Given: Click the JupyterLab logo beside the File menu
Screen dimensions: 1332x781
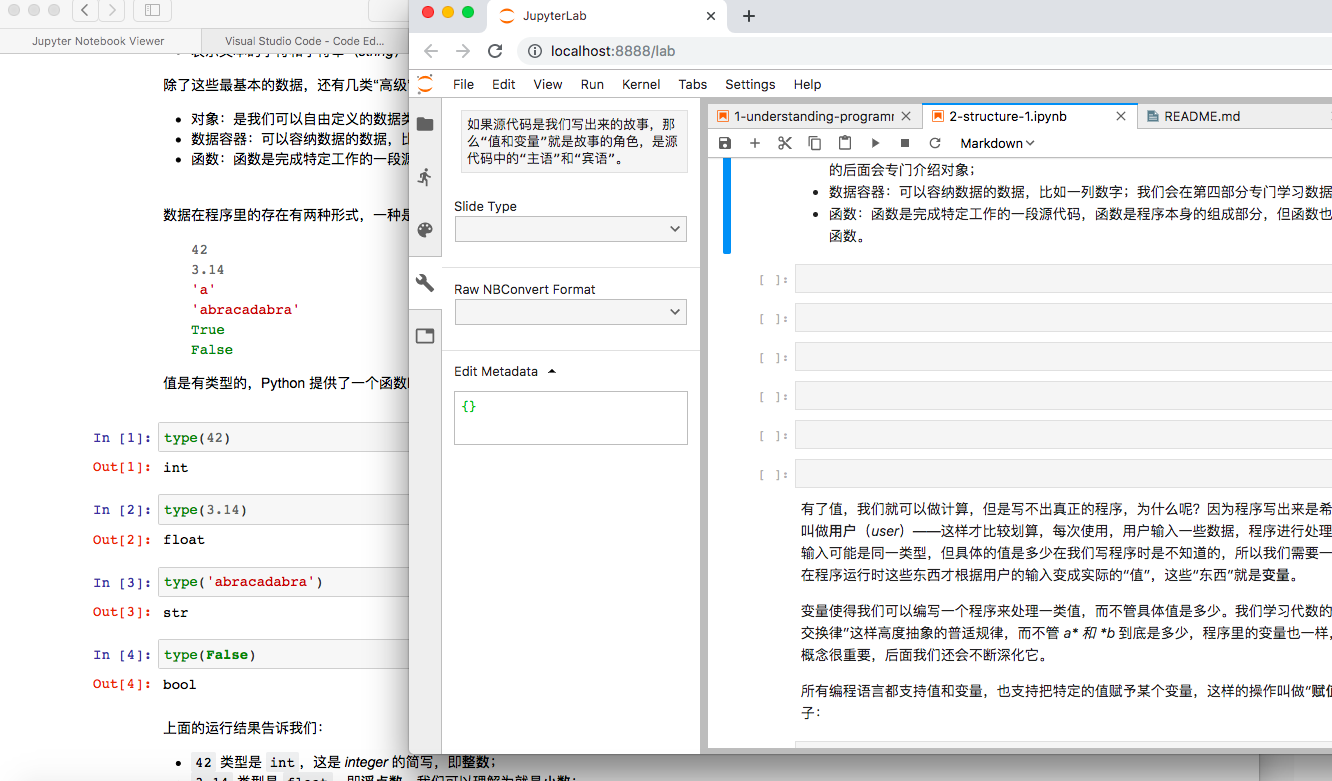Looking at the screenshot, I should click(x=426, y=84).
